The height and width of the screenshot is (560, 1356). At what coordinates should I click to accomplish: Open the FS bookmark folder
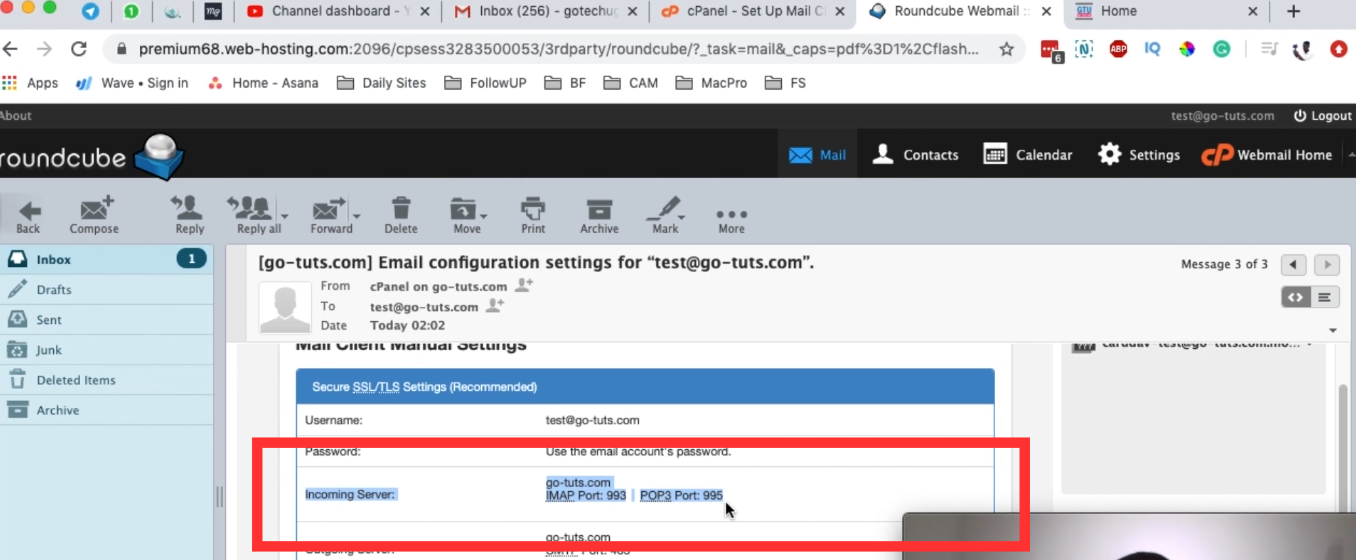click(x=785, y=83)
